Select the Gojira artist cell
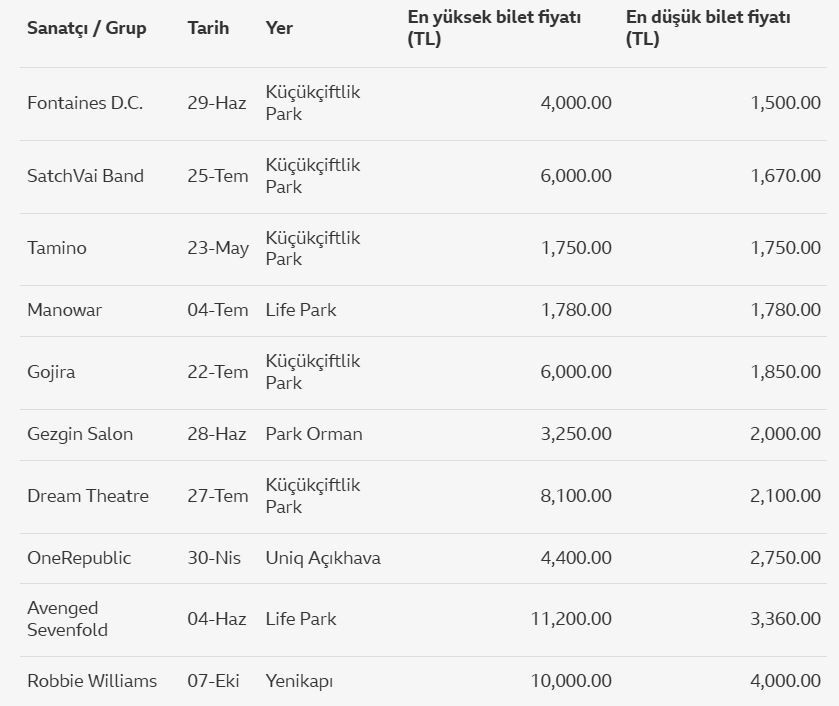839x706 pixels. (x=52, y=372)
